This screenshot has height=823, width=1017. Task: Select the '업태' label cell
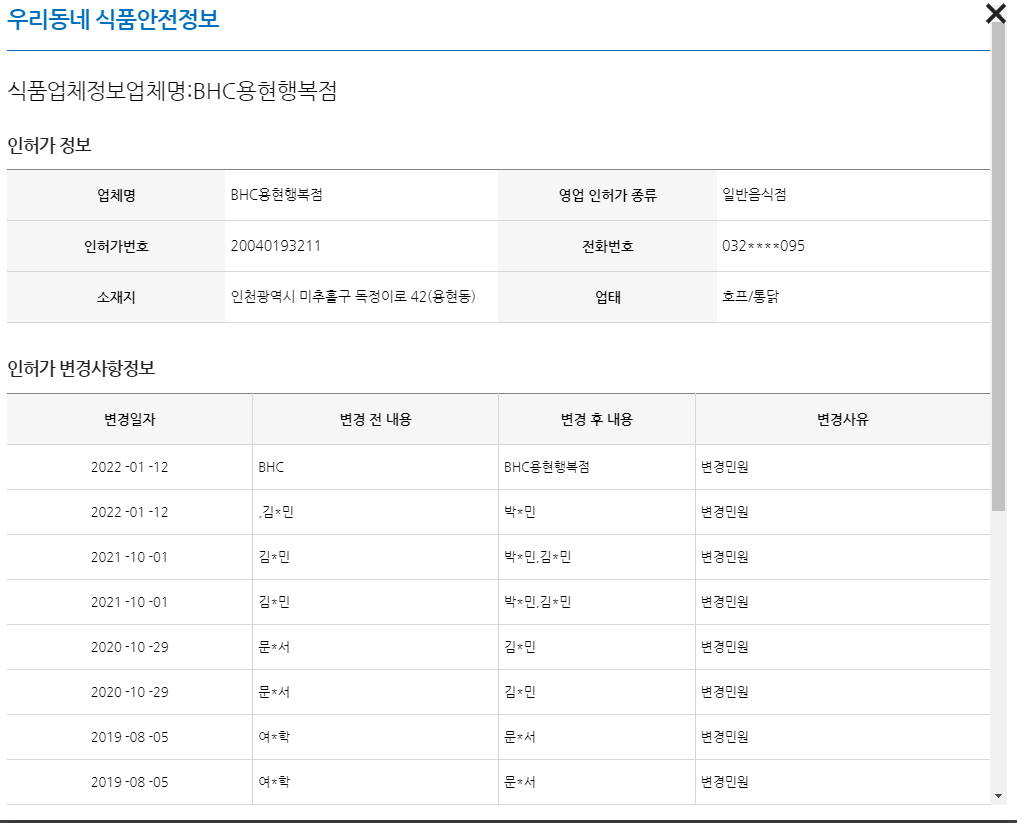tap(608, 297)
